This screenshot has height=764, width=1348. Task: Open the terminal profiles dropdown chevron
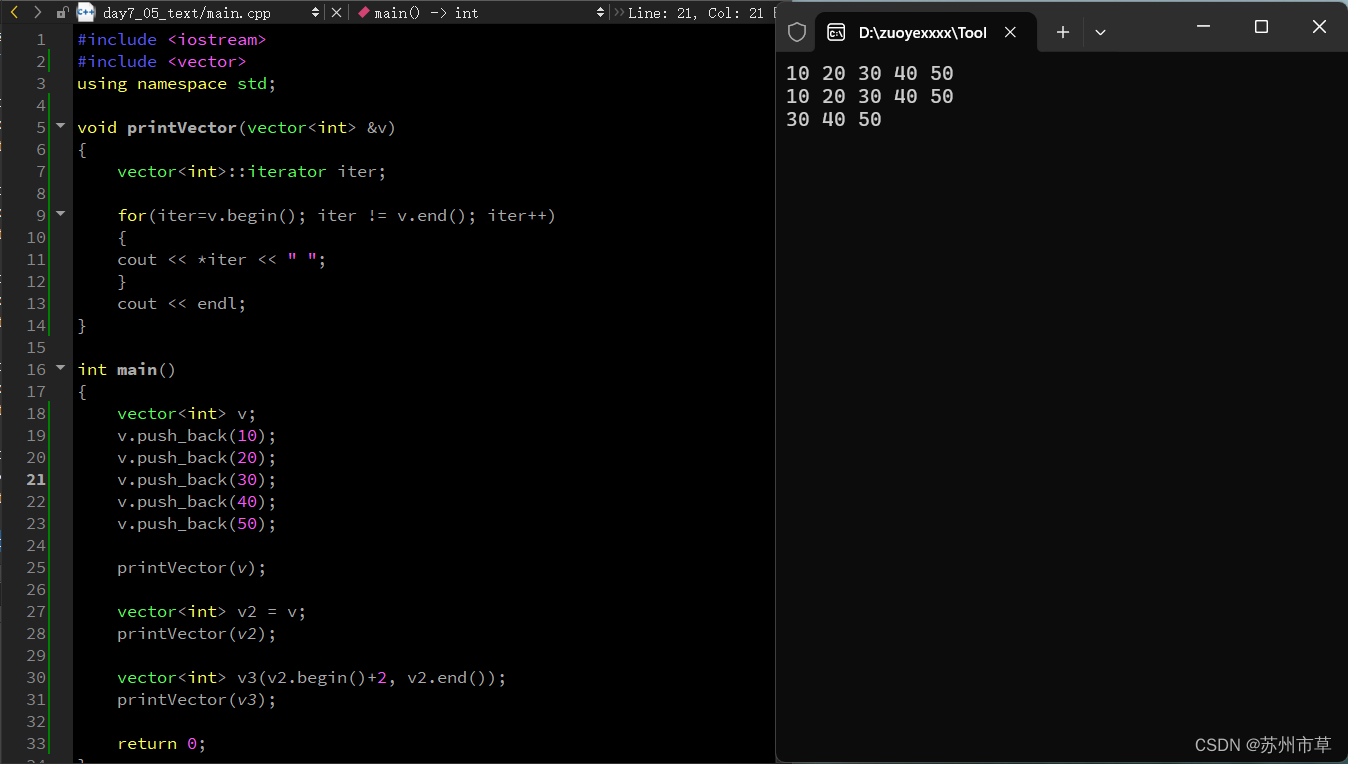click(x=1100, y=32)
